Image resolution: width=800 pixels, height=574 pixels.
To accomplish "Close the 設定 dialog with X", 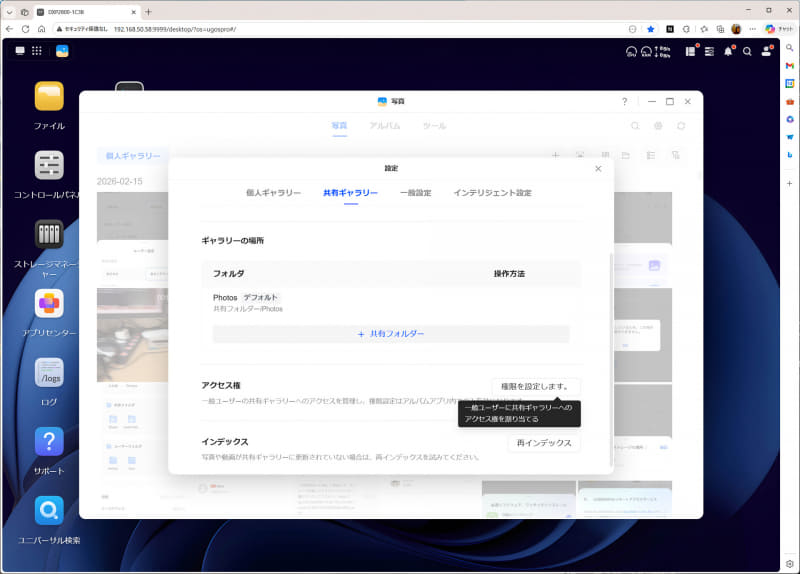I will [598, 168].
